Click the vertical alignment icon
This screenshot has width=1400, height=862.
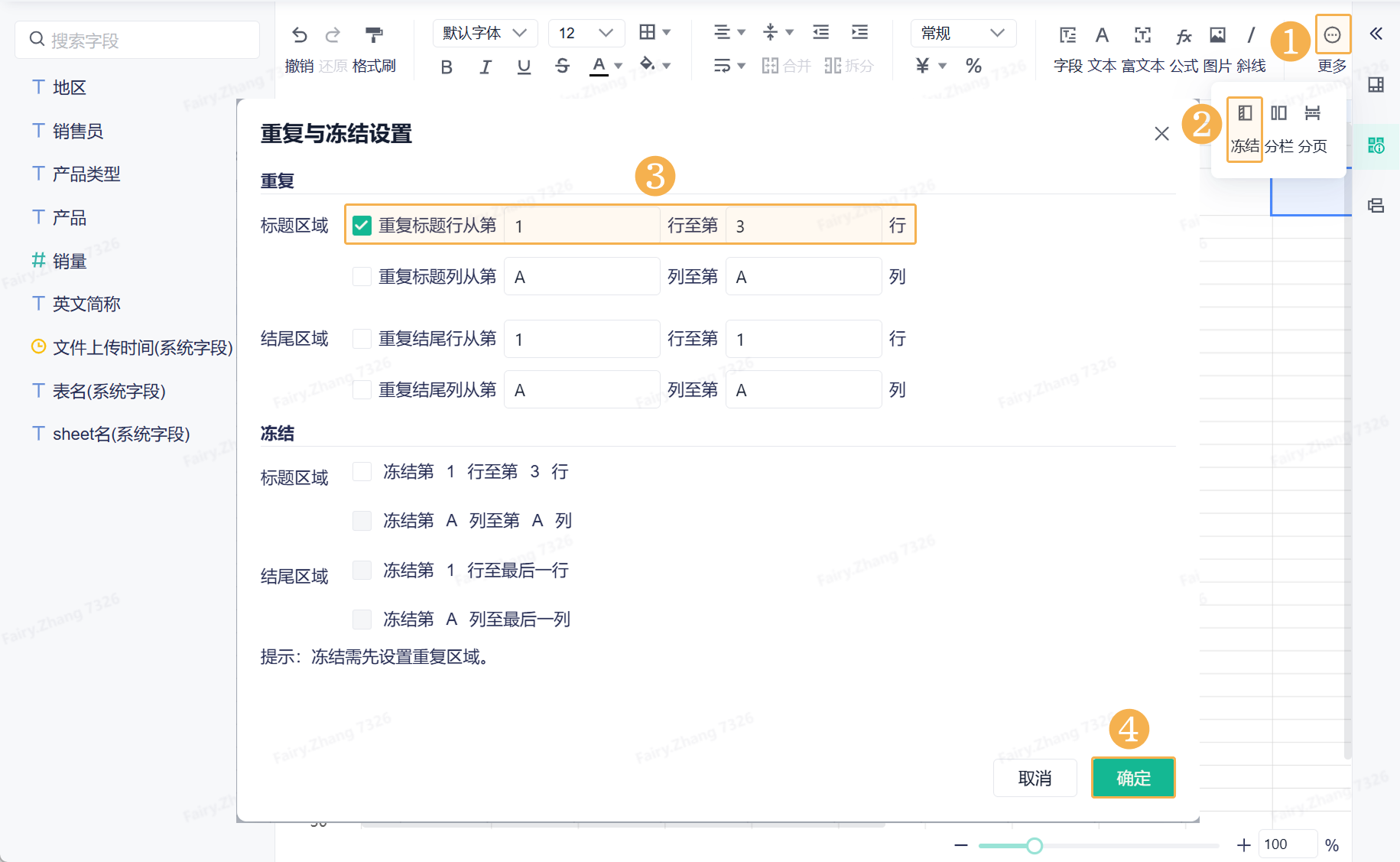[x=770, y=32]
